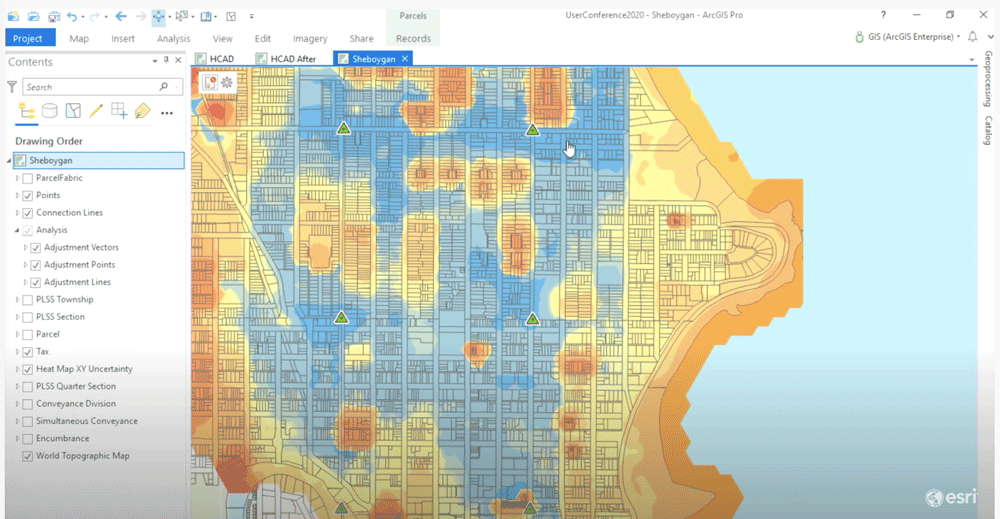Switch to the Insert ribbon tab
This screenshot has height=519, width=1000.
pos(122,38)
